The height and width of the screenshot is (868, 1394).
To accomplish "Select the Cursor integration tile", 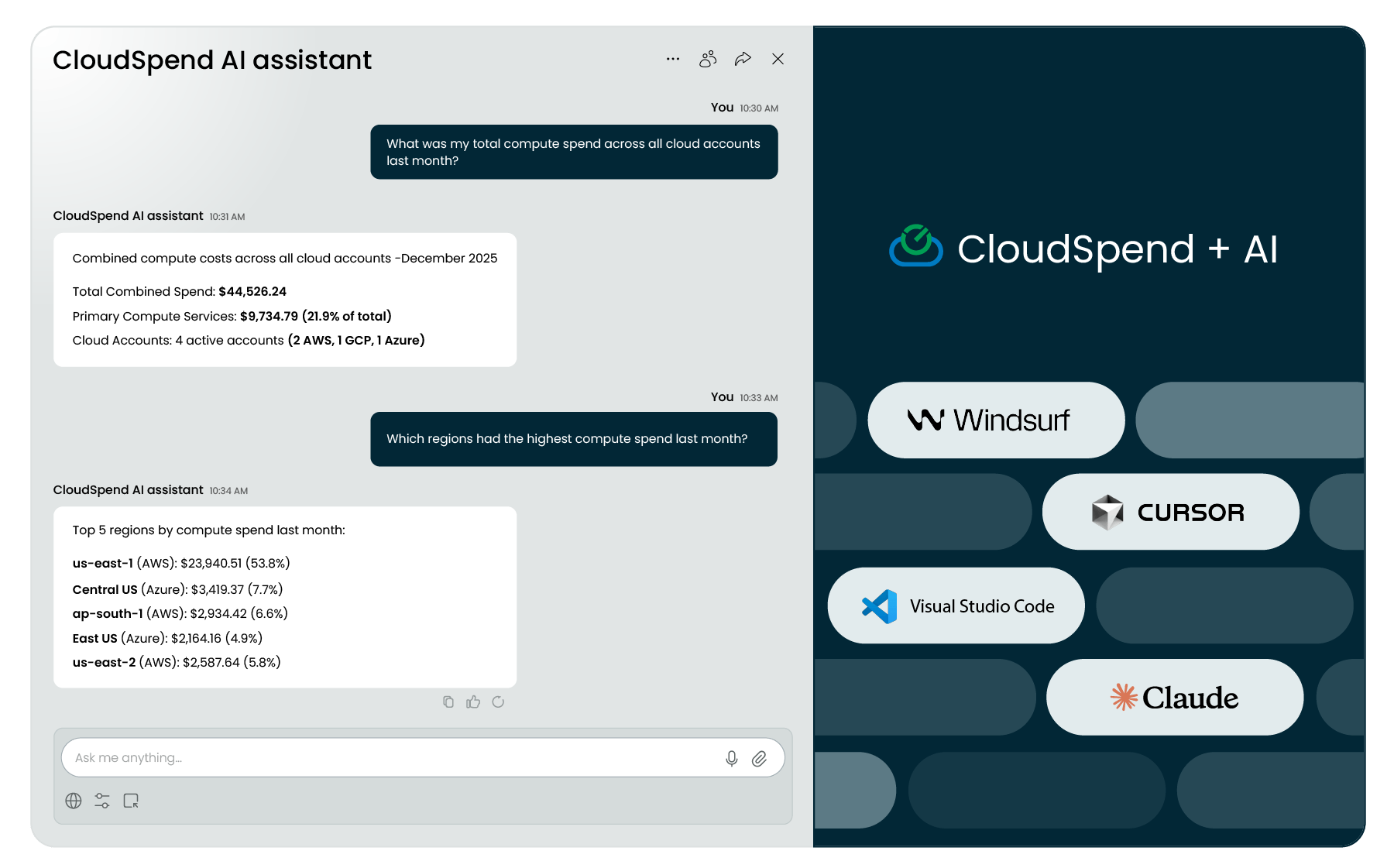I will [1169, 512].
